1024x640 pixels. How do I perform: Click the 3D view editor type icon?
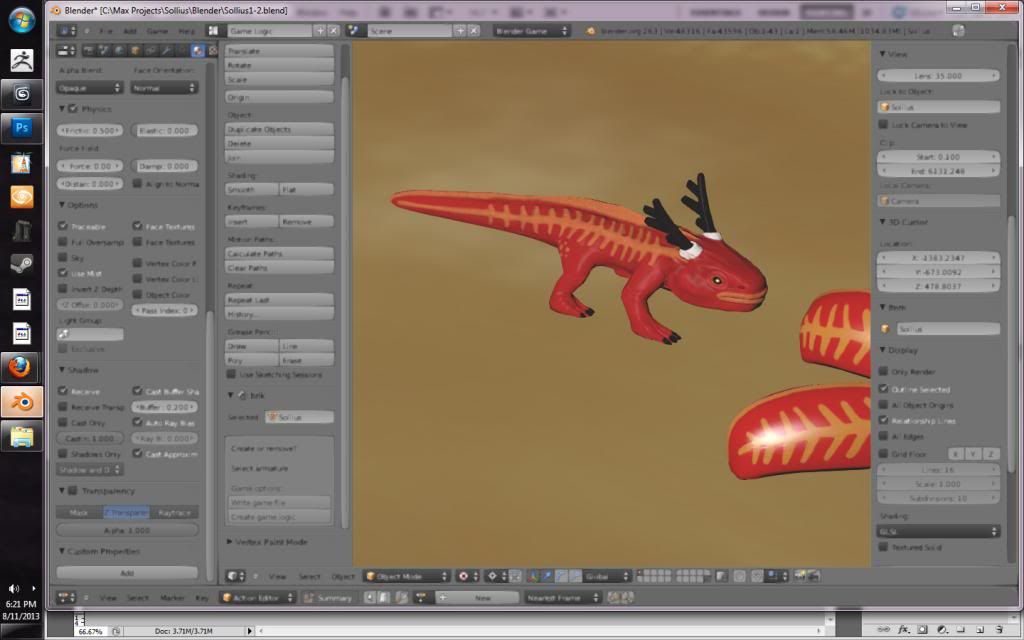point(236,576)
